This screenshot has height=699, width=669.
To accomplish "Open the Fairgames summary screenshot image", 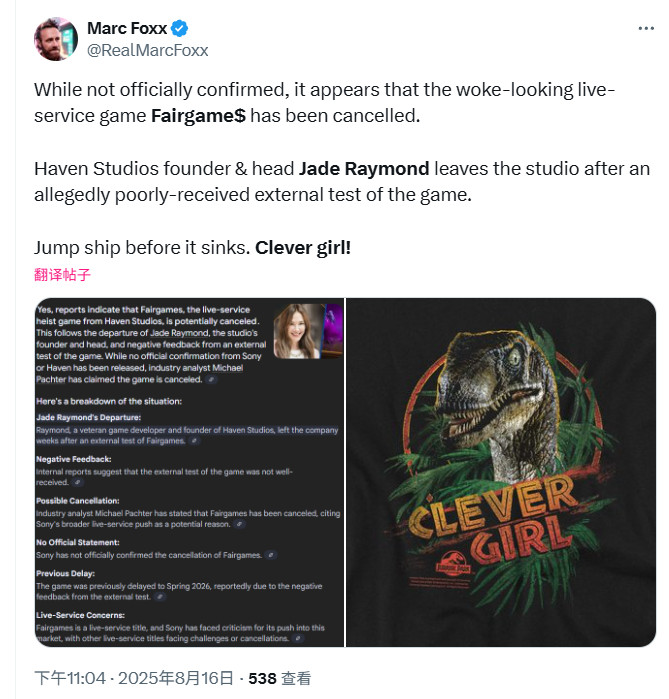I will [x=188, y=471].
